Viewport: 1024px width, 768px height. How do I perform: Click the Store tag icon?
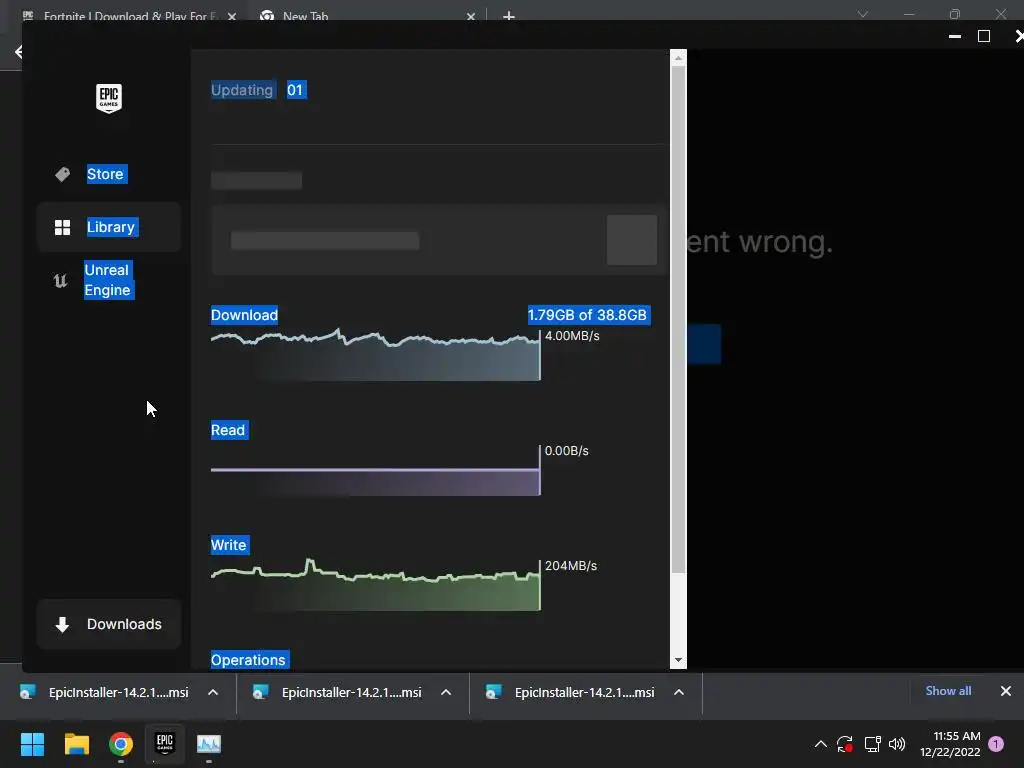pyautogui.click(x=63, y=174)
